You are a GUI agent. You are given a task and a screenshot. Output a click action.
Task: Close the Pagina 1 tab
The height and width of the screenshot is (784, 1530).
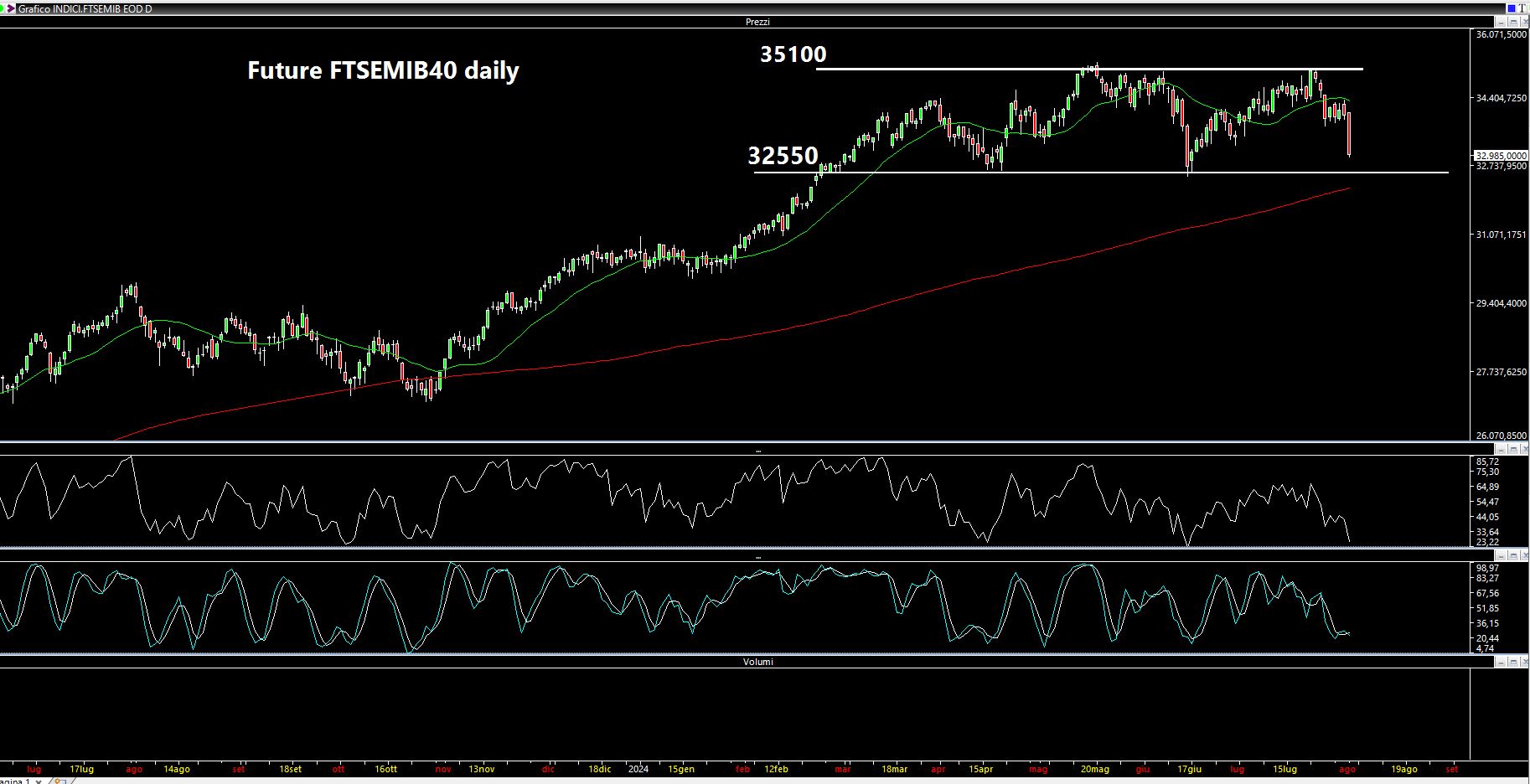[39, 781]
